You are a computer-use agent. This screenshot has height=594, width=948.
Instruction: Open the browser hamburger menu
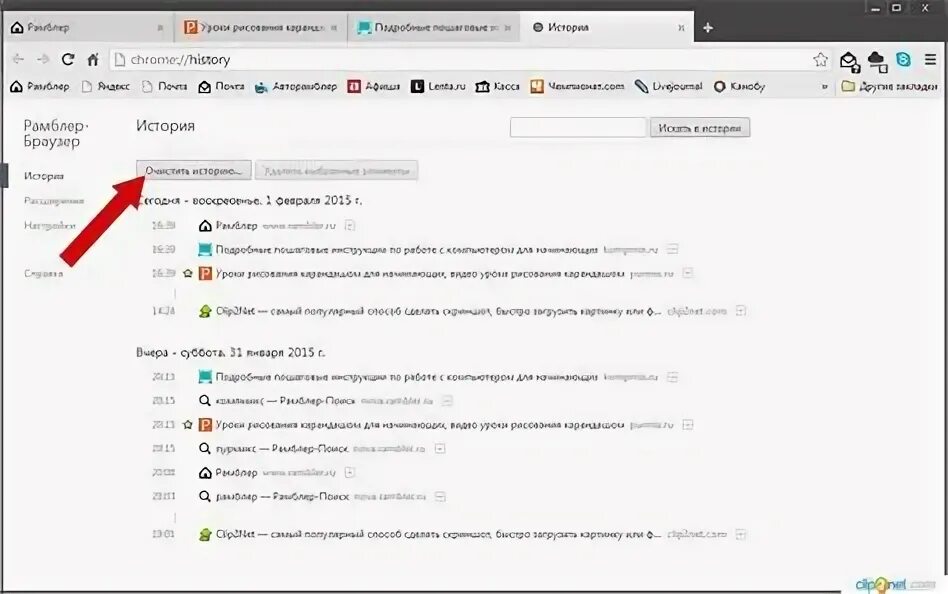click(930, 59)
